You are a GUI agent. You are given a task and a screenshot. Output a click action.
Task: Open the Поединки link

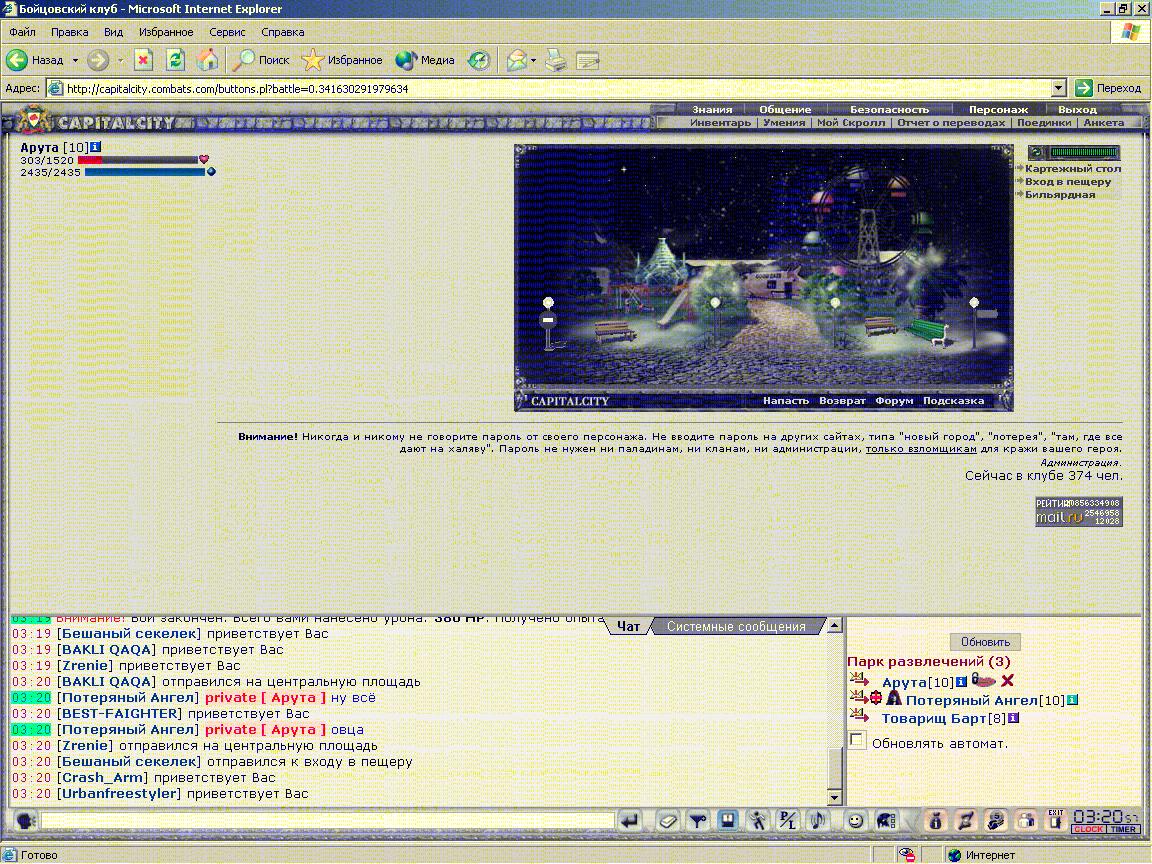coord(1044,123)
